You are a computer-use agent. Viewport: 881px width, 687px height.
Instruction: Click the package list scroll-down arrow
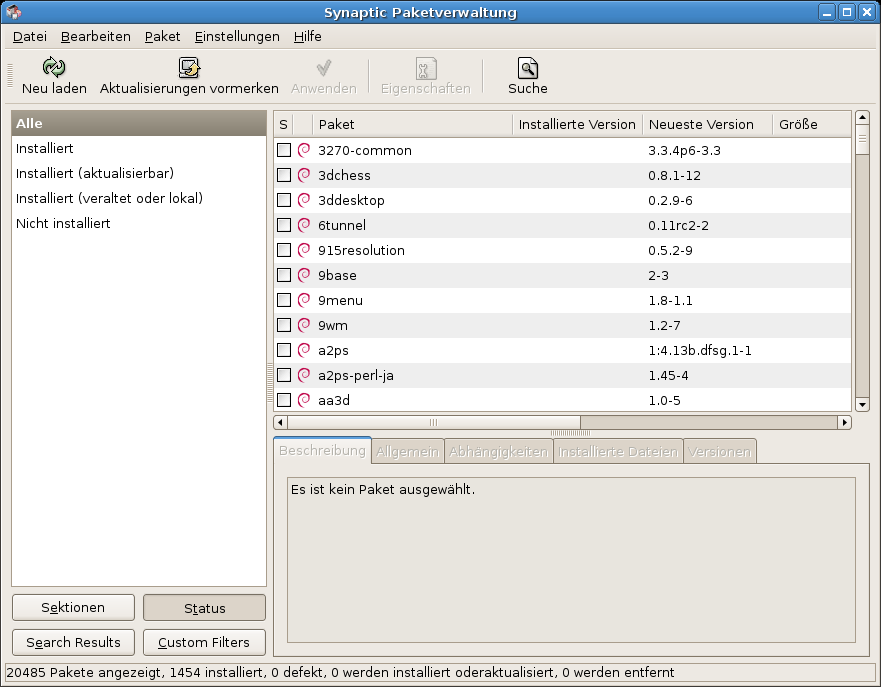[862, 404]
